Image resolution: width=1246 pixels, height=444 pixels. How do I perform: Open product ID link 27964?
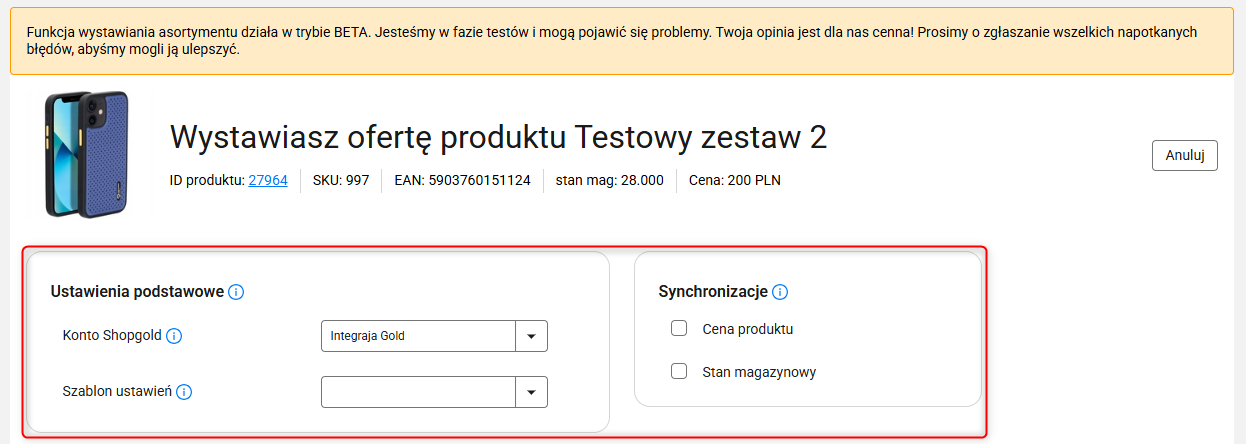pyautogui.click(x=268, y=181)
